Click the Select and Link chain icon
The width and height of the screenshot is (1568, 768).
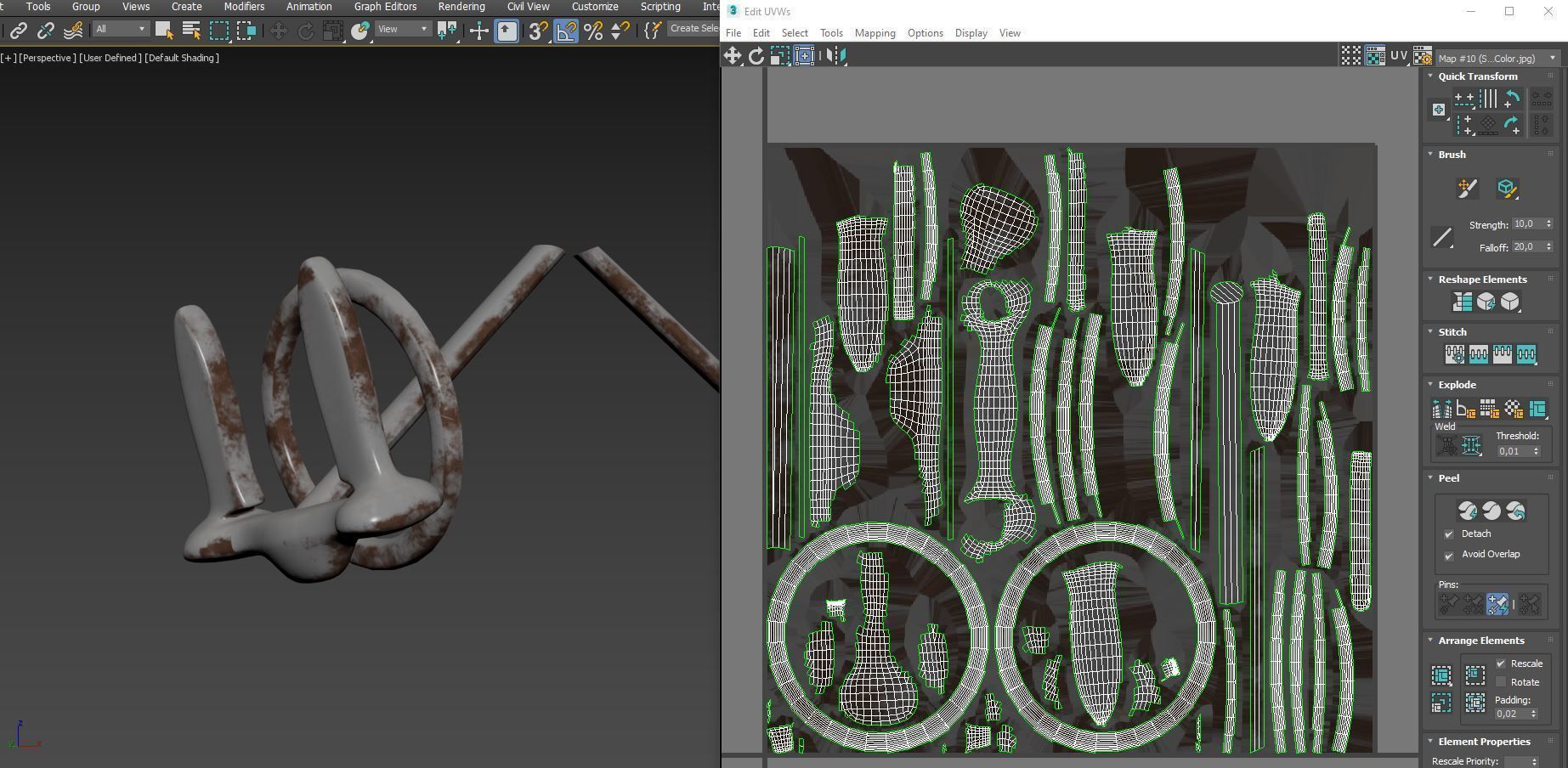pos(18,31)
